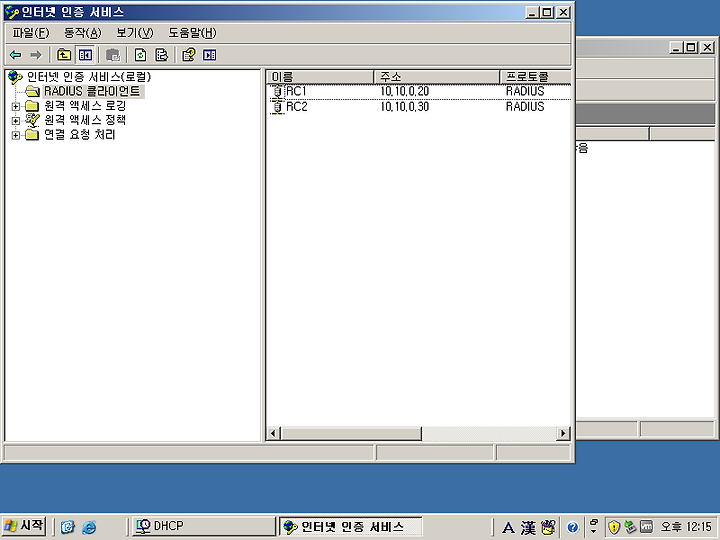This screenshot has height=540, width=720.
Task: Click the horizontal scrollbar thumb
Action: tap(351, 433)
